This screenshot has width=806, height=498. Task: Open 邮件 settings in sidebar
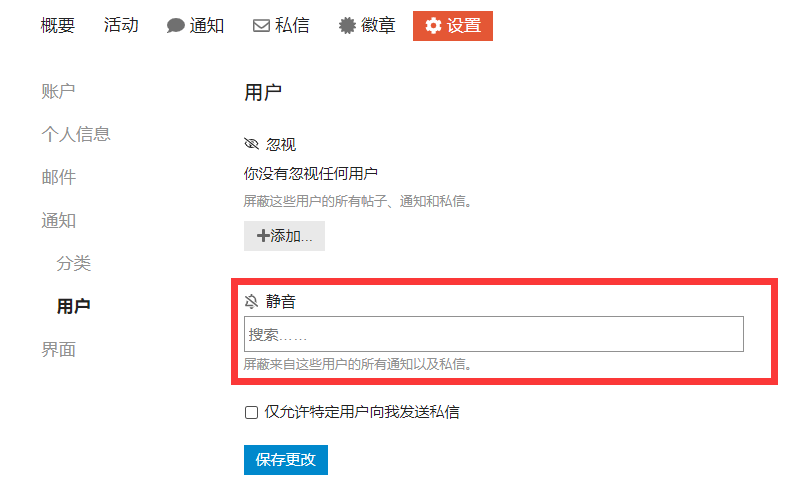click(x=59, y=177)
